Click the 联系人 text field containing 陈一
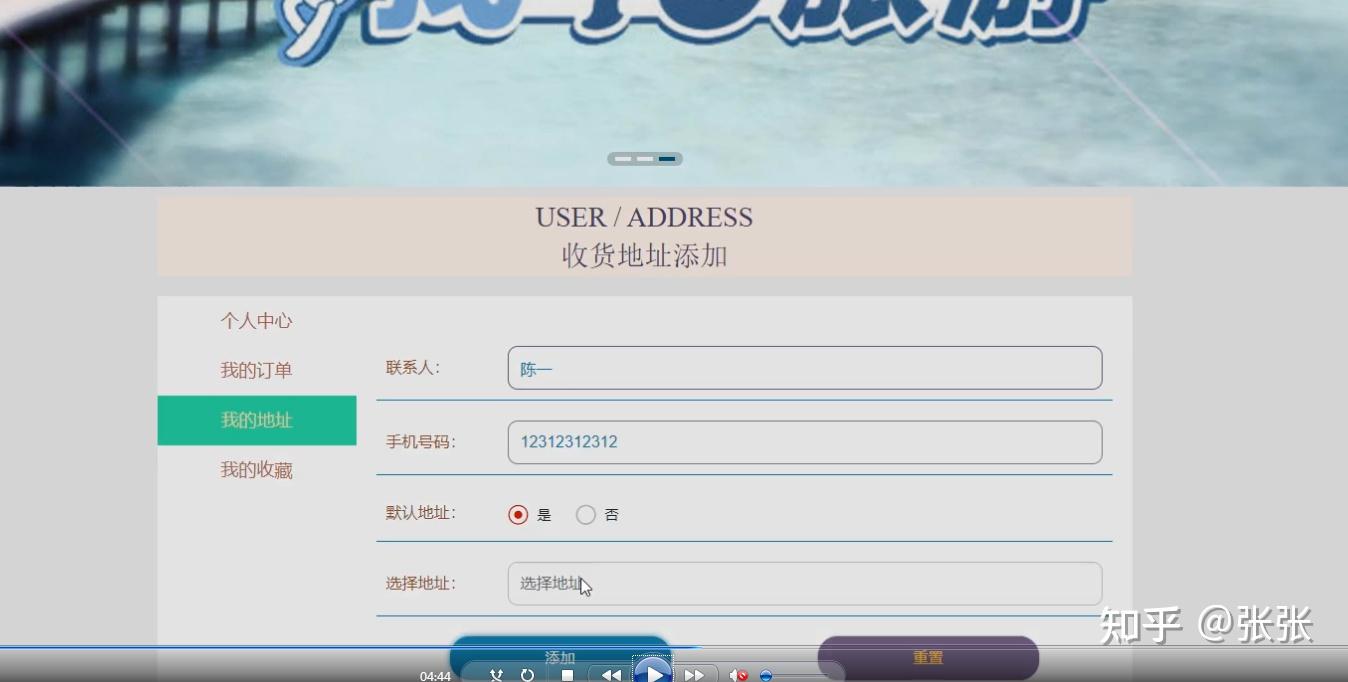This screenshot has width=1348, height=682. coord(805,368)
